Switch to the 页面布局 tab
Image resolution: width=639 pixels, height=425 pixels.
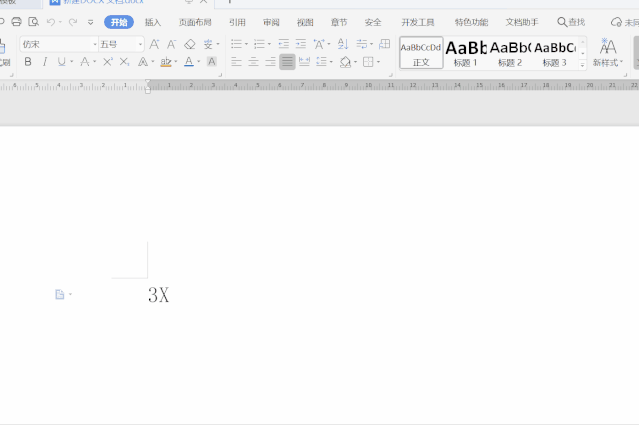click(195, 22)
